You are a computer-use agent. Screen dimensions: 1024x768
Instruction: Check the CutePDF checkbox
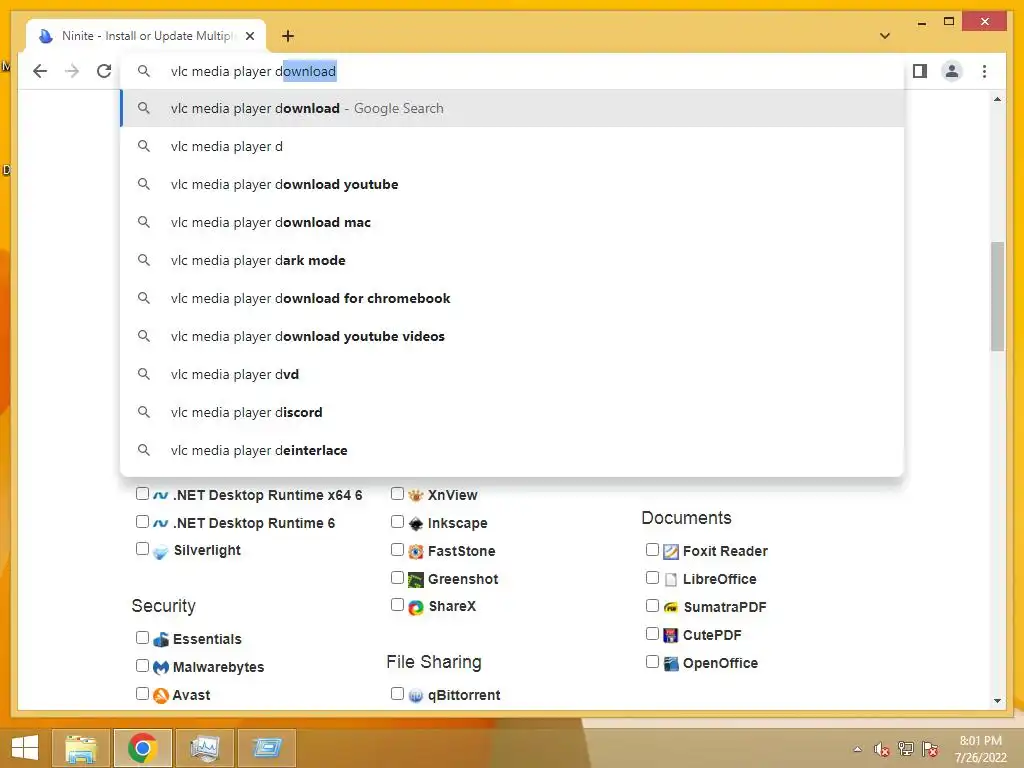point(652,634)
